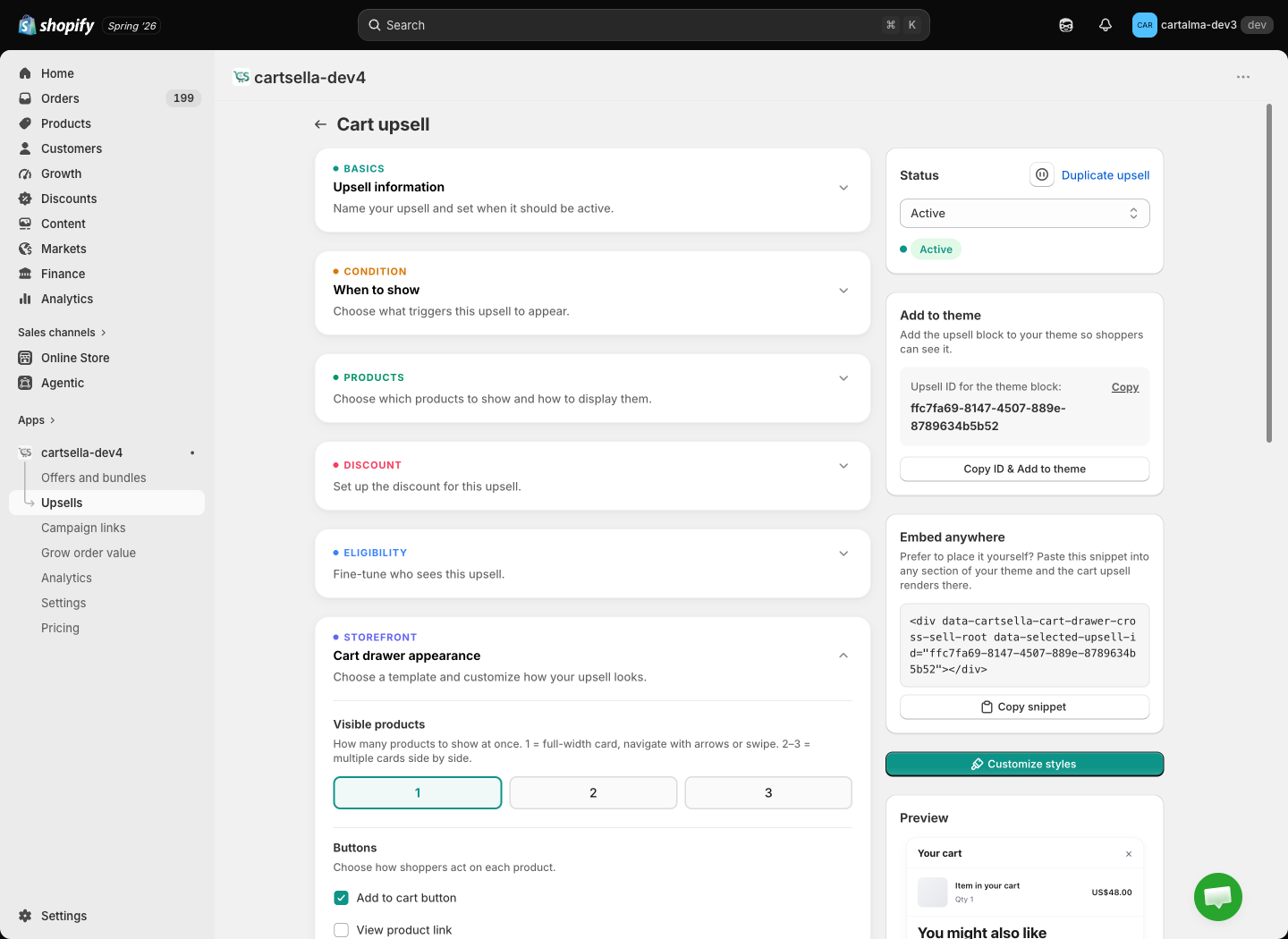Expand the Products section chevron
This screenshot has height=939, width=1288.
point(843,378)
